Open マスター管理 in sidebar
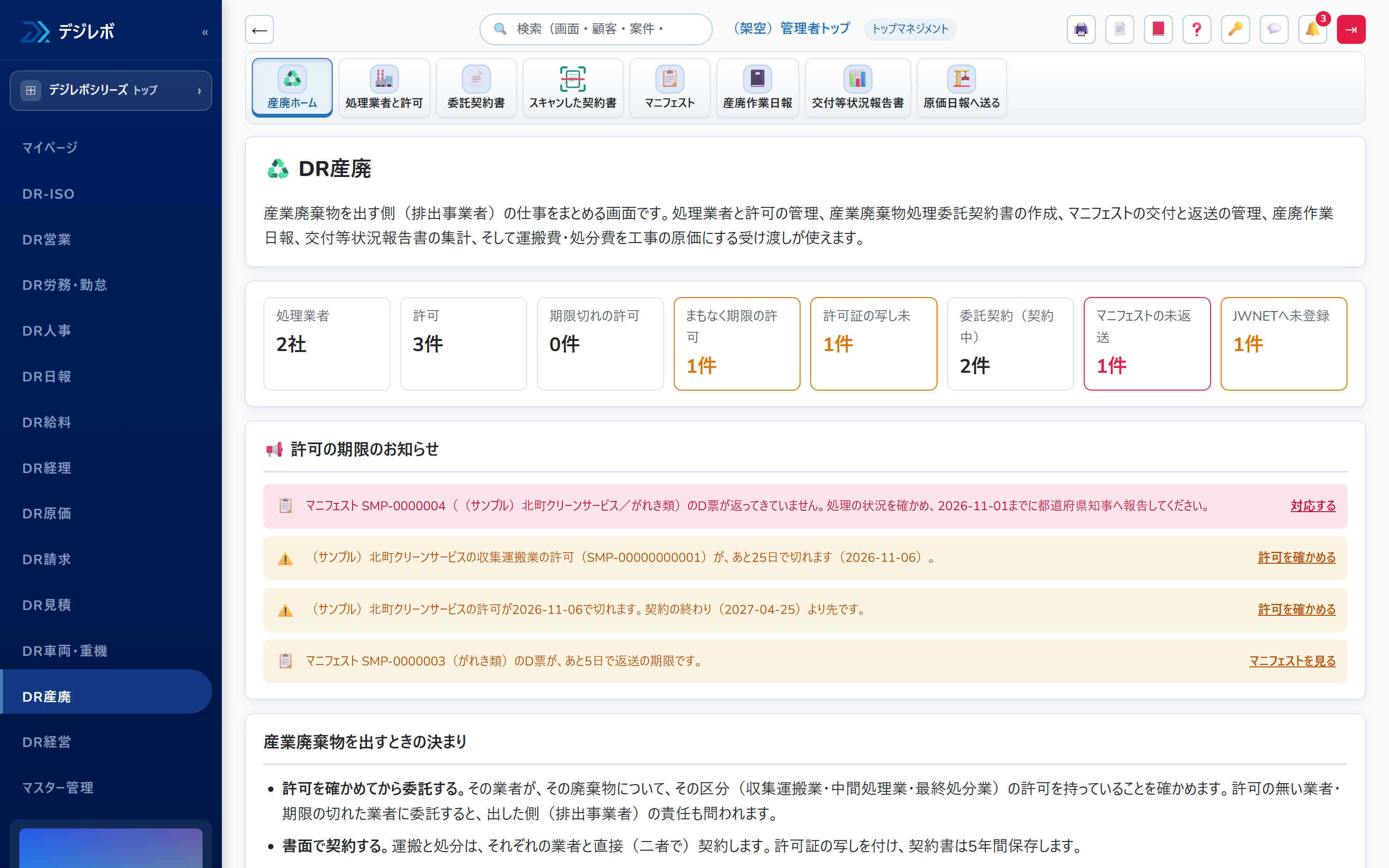The image size is (1389, 868). tap(107, 787)
